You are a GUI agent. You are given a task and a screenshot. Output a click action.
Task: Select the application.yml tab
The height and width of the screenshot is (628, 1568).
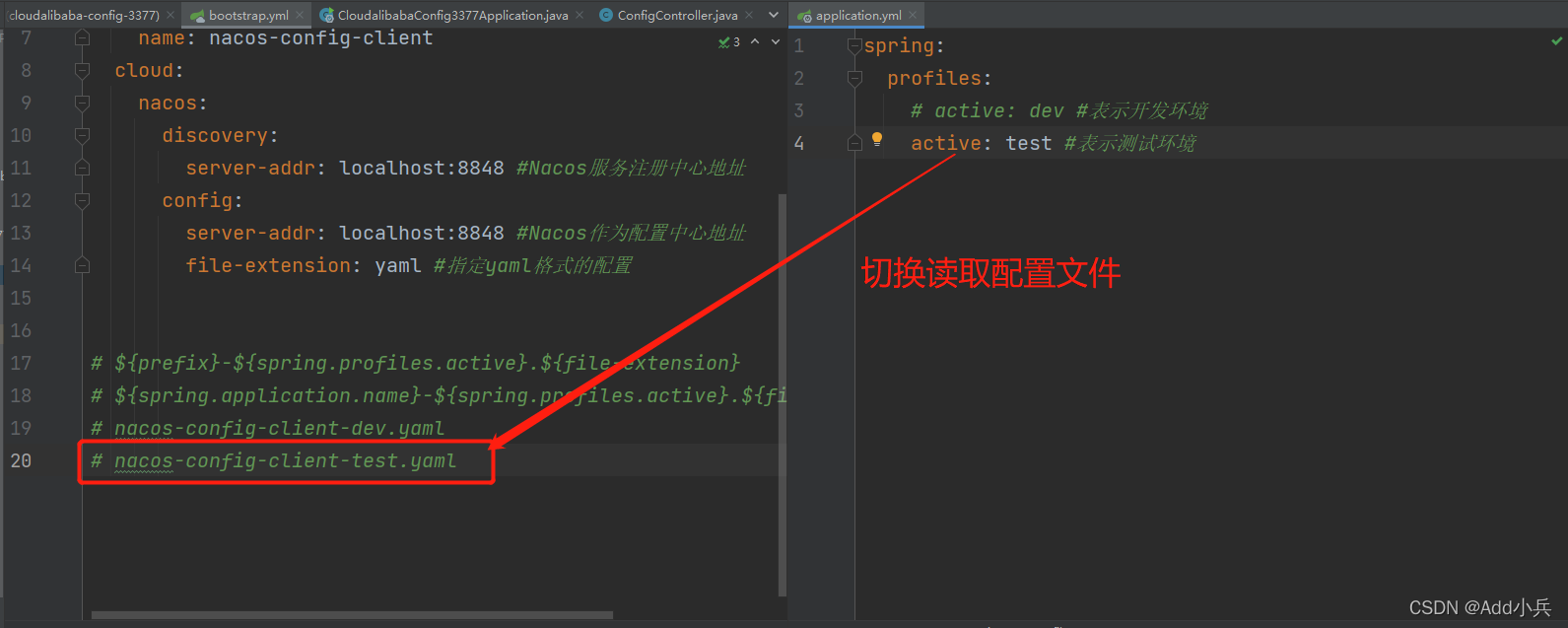[x=858, y=15]
